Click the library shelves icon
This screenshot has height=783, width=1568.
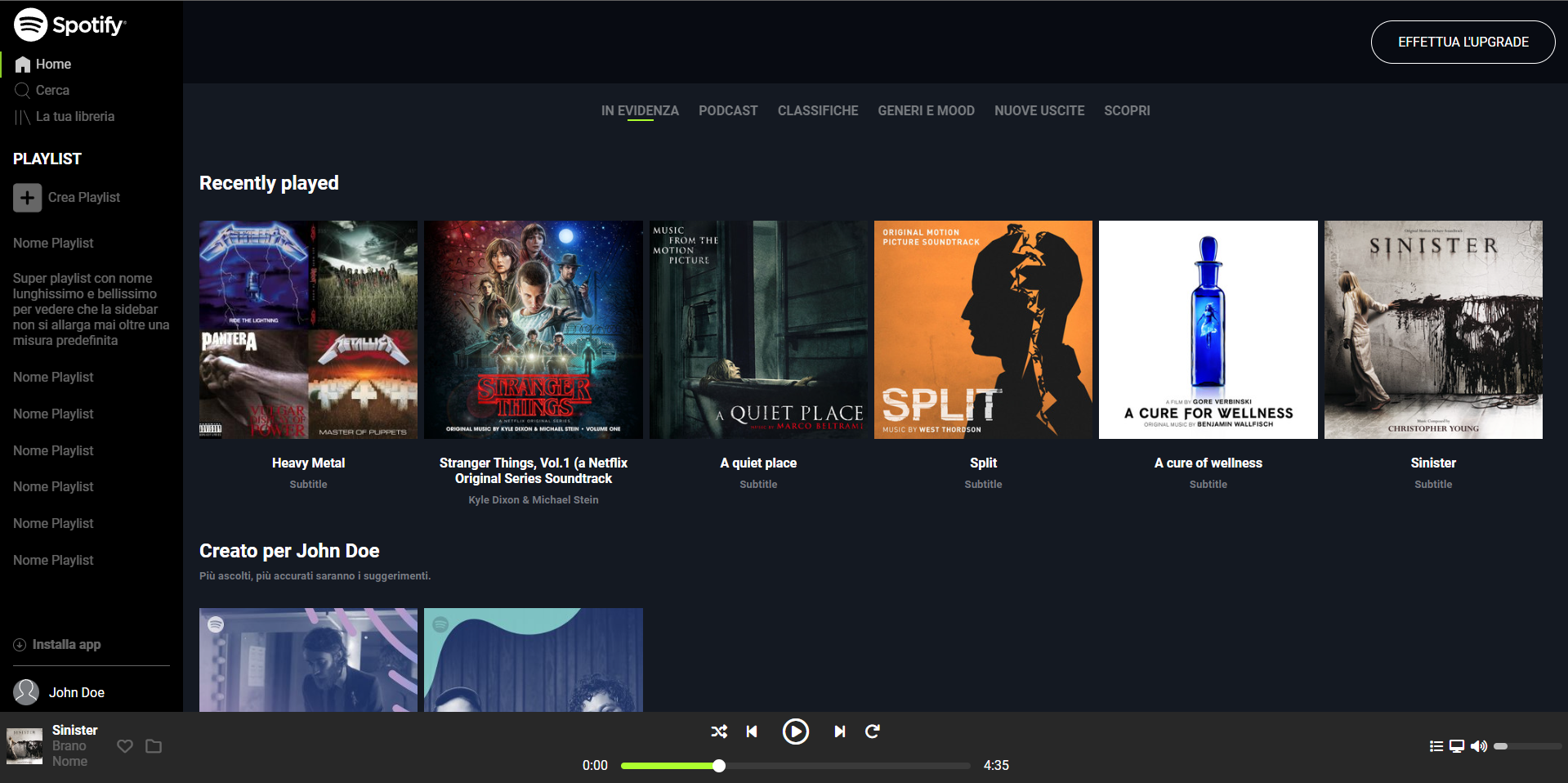22,117
